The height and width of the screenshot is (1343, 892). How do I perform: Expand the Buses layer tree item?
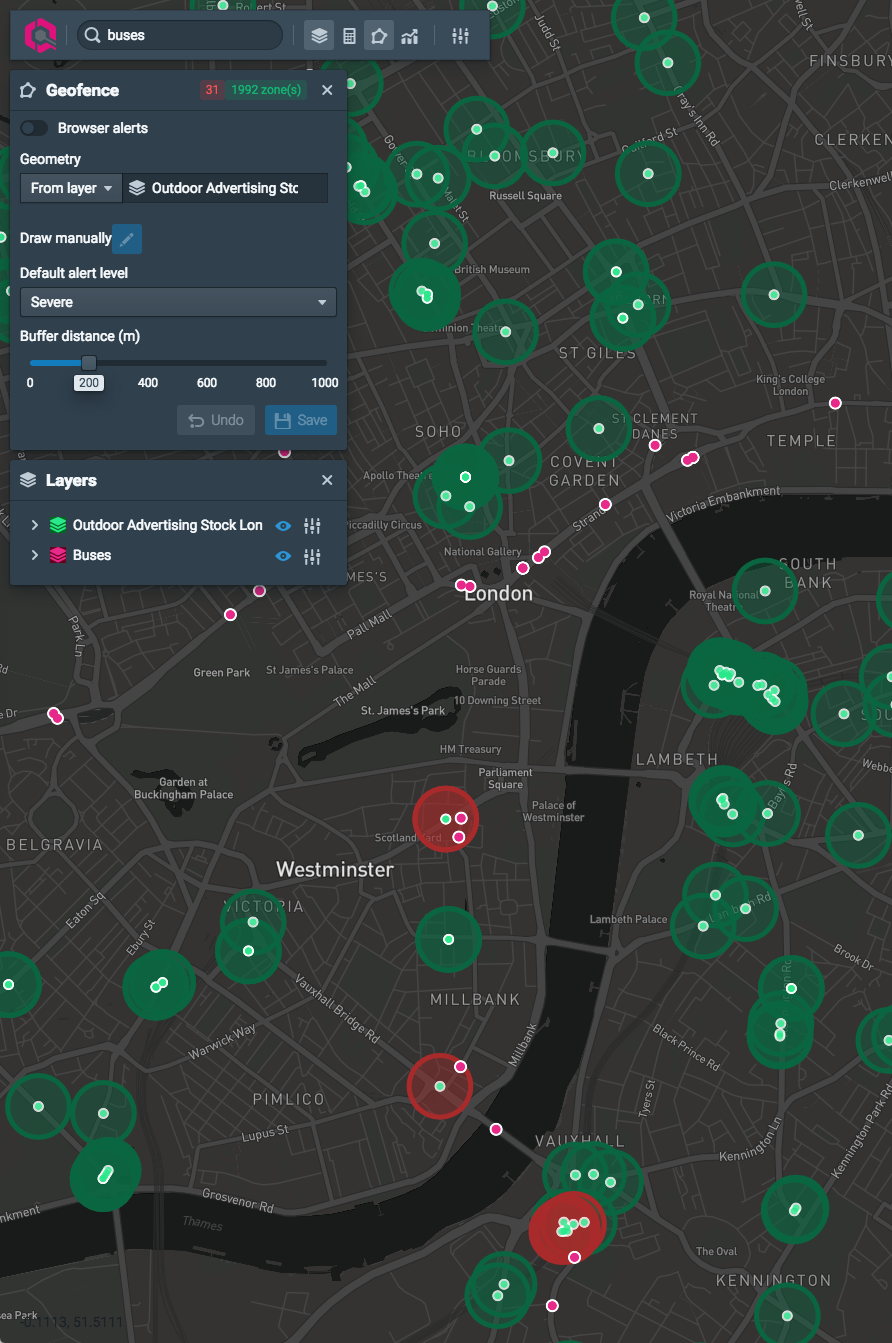click(x=34, y=556)
